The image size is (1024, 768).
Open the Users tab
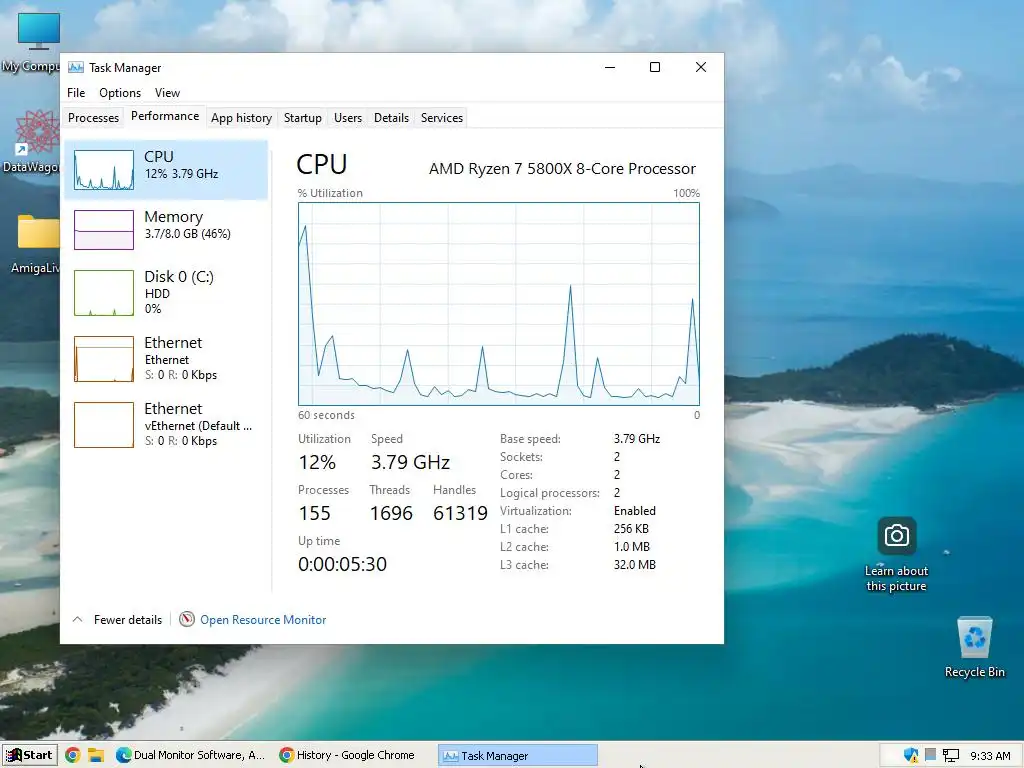tap(347, 118)
